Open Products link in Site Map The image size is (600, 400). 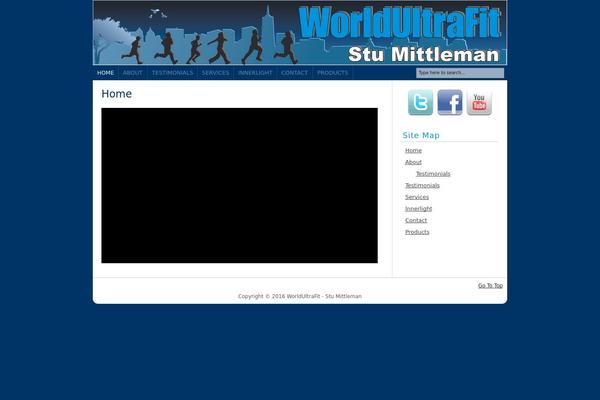click(x=417, y=232)
